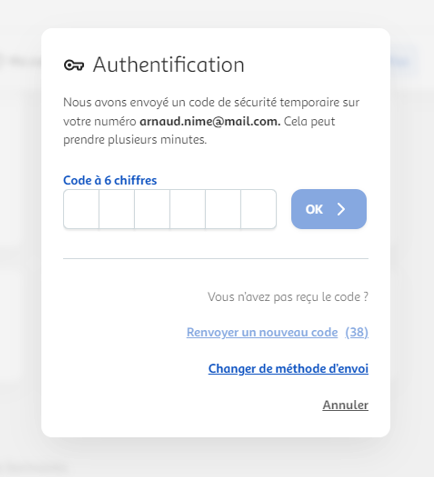Click the 'Code à 6 chiffres' label
Viewport: 434px width, 477px height.
click(x=110, y=180)
